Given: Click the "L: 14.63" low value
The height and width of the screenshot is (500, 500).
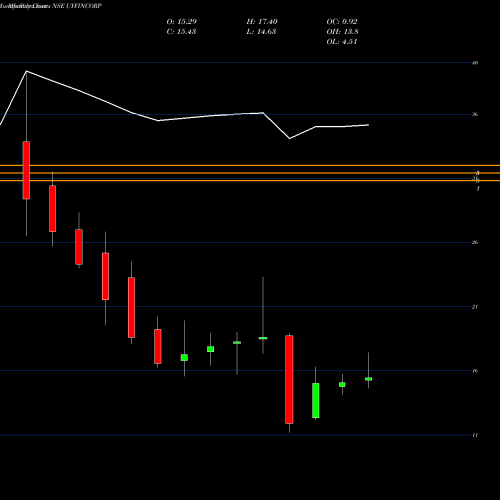Looking at the screenshot, I should coord(261,32).
